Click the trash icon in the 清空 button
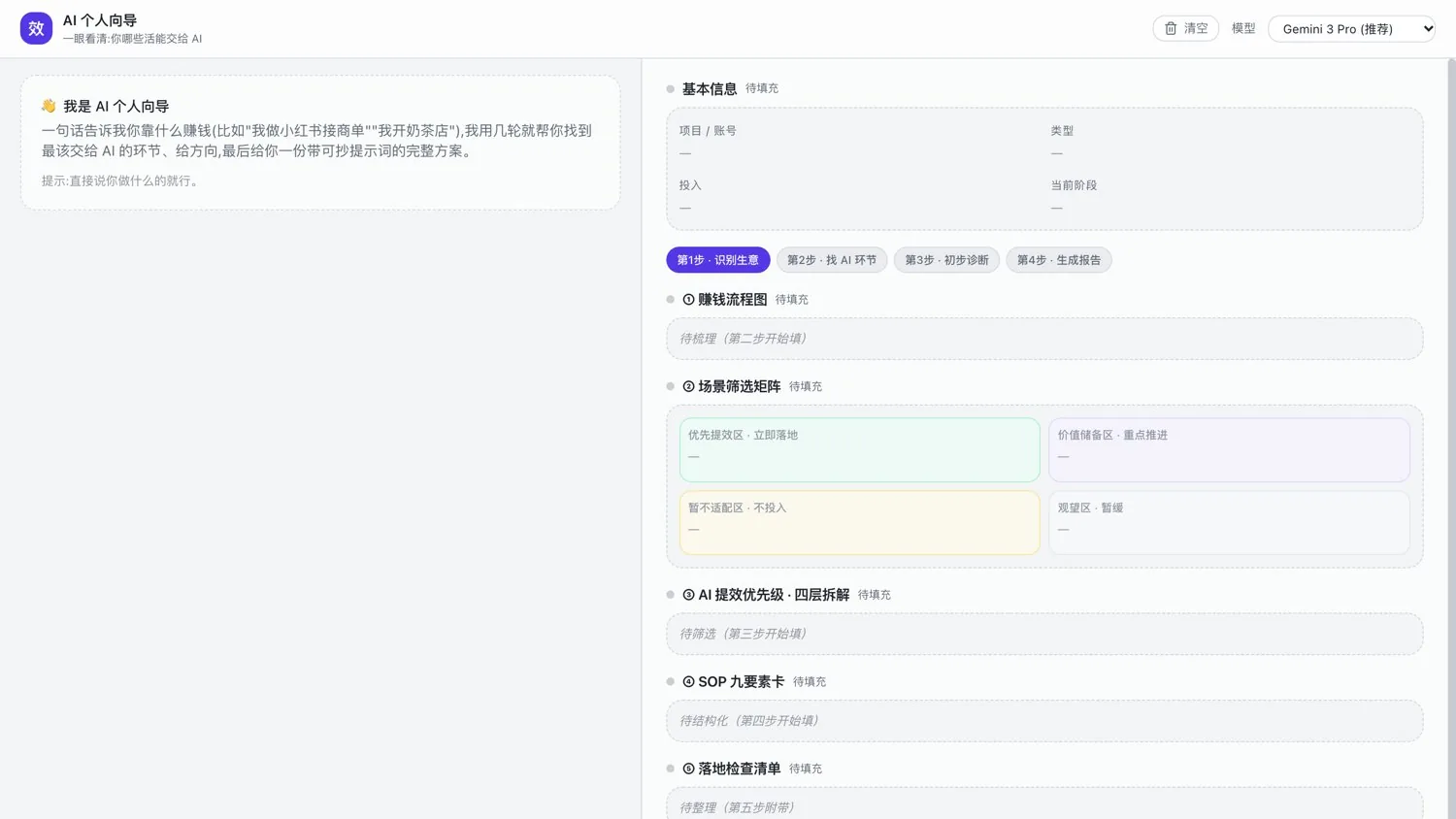This screenshot has width=1456, height=819. [x=1171, y=28]
